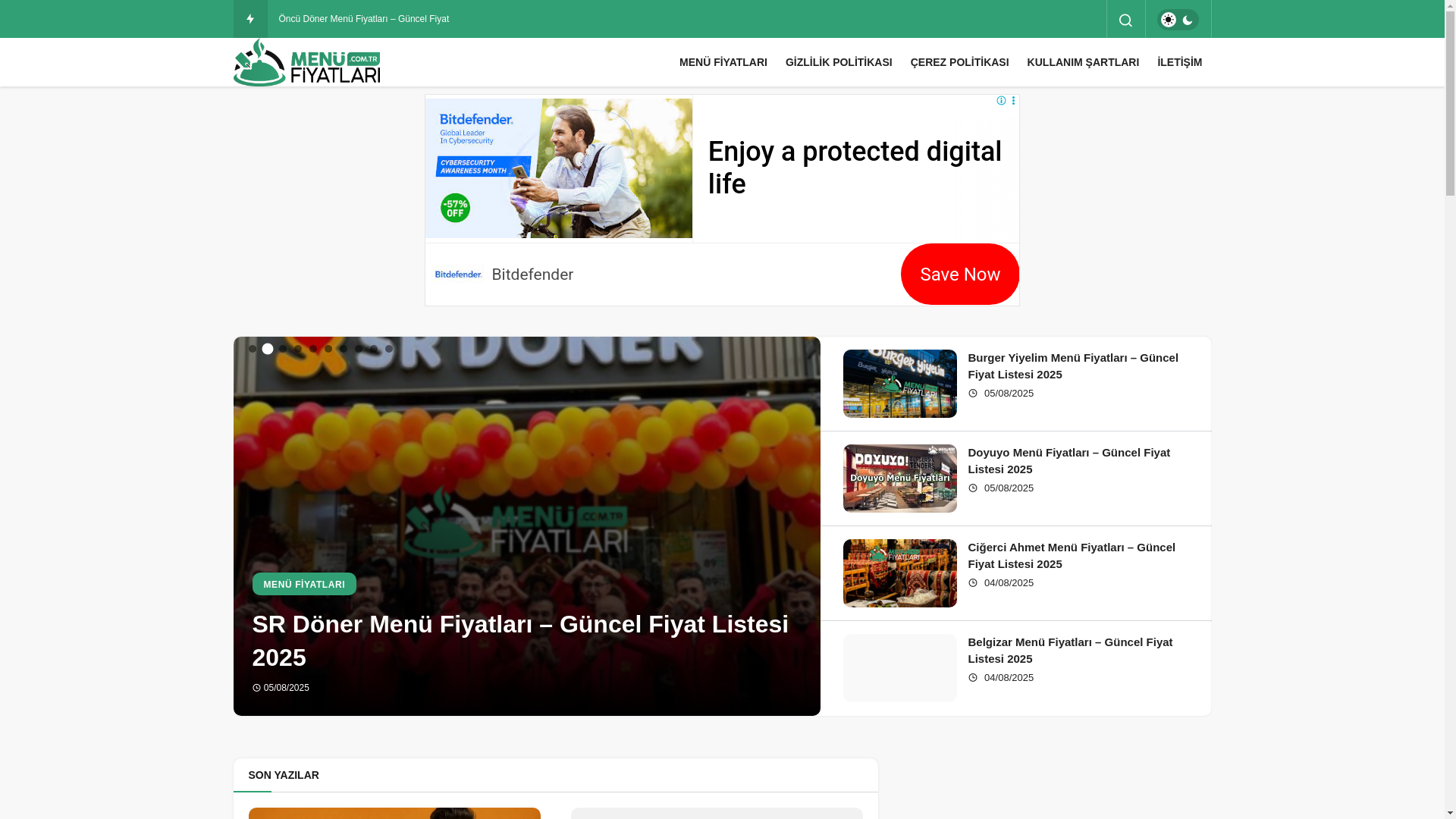This screenshot has height=819, width=1456.
Task: Open Belgizar Menü Fiyatları article link
Action: (1070, 650)
